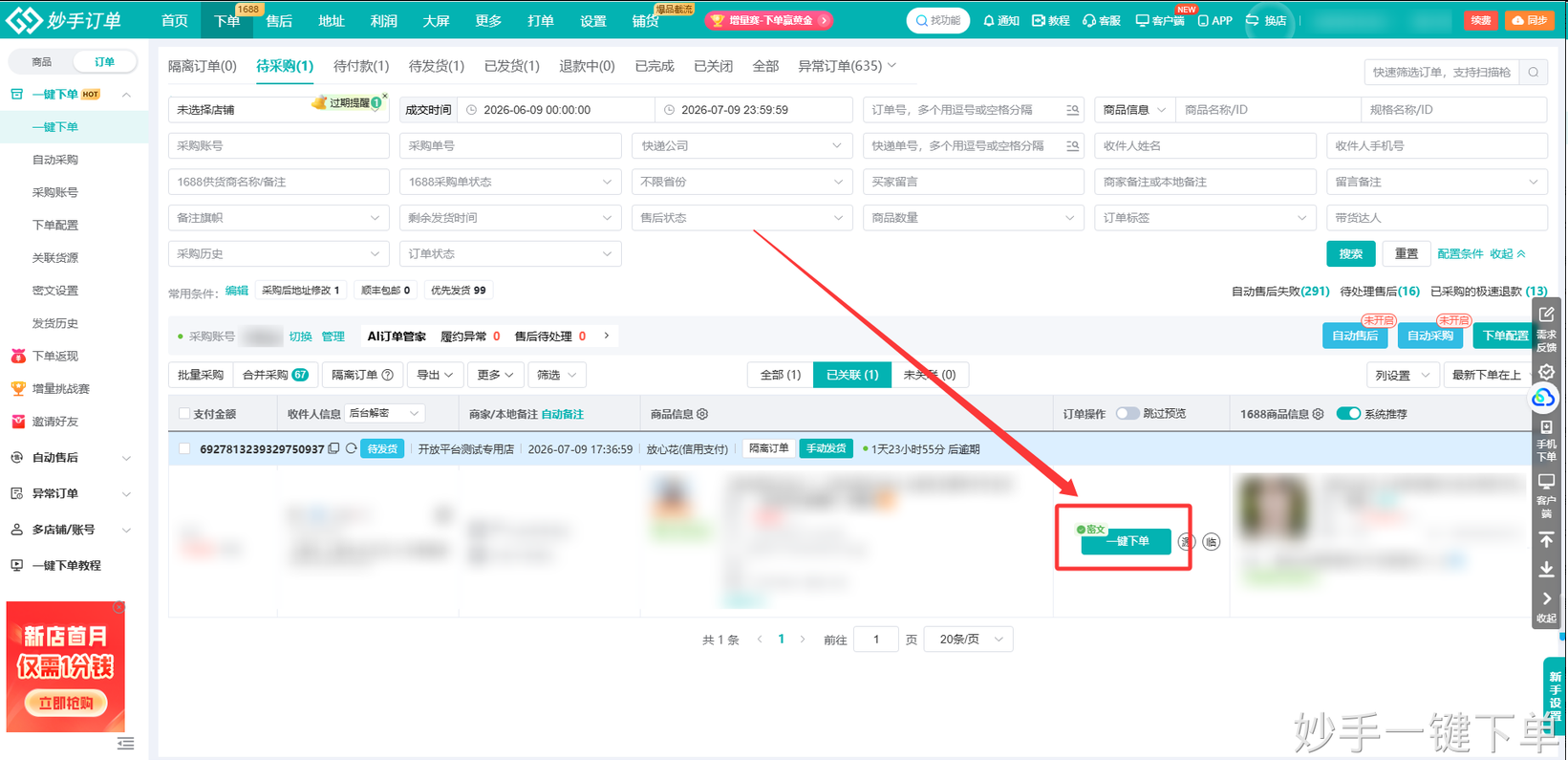This screenshot has height=760, width=1568.
Task: Click the 搜索 search button
Action: point(1351,254)
